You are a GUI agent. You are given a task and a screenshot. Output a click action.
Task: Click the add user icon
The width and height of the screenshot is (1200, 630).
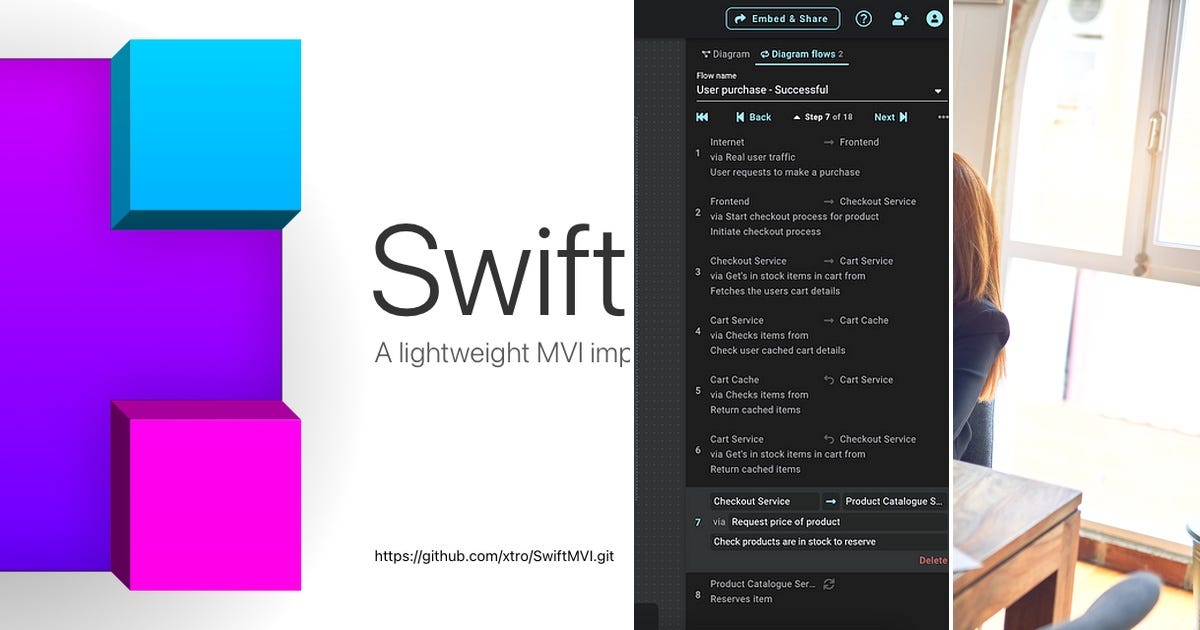pyautogui.click(x=900, y=18)
